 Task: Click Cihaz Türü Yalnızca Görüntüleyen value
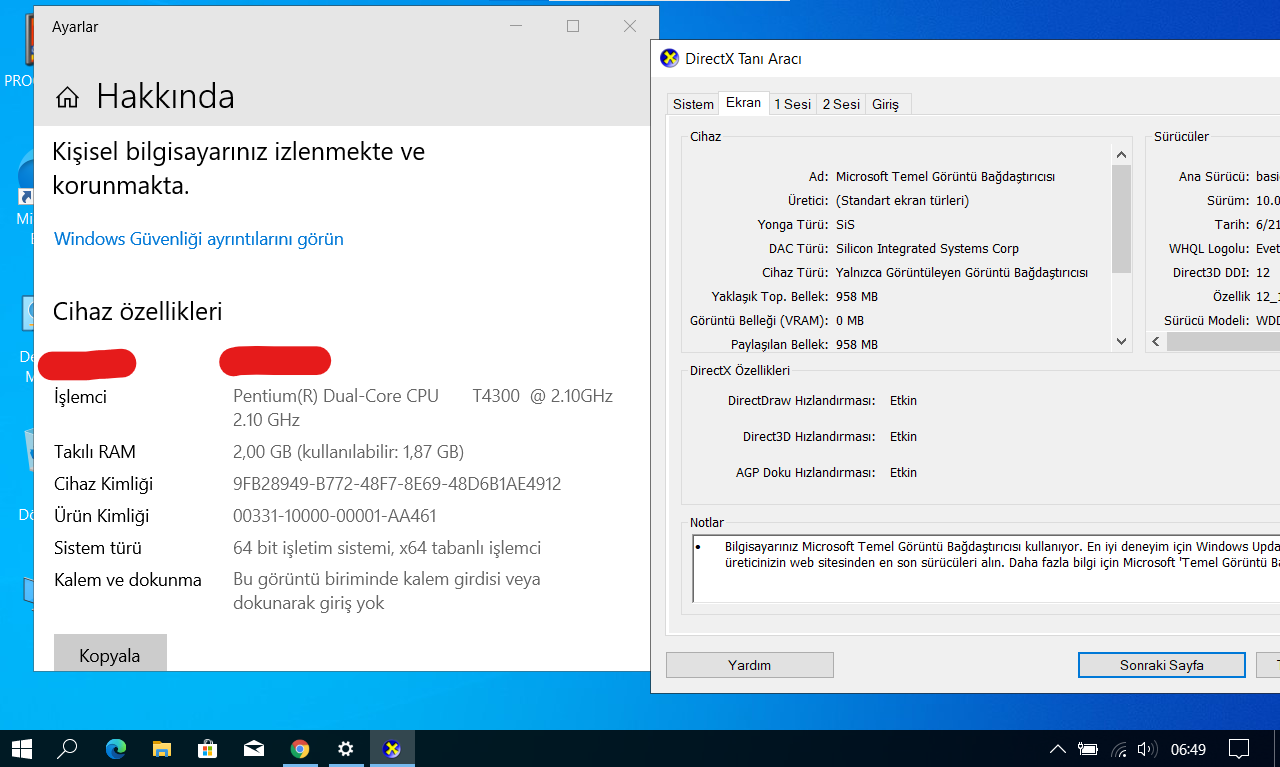click(962, 273)
